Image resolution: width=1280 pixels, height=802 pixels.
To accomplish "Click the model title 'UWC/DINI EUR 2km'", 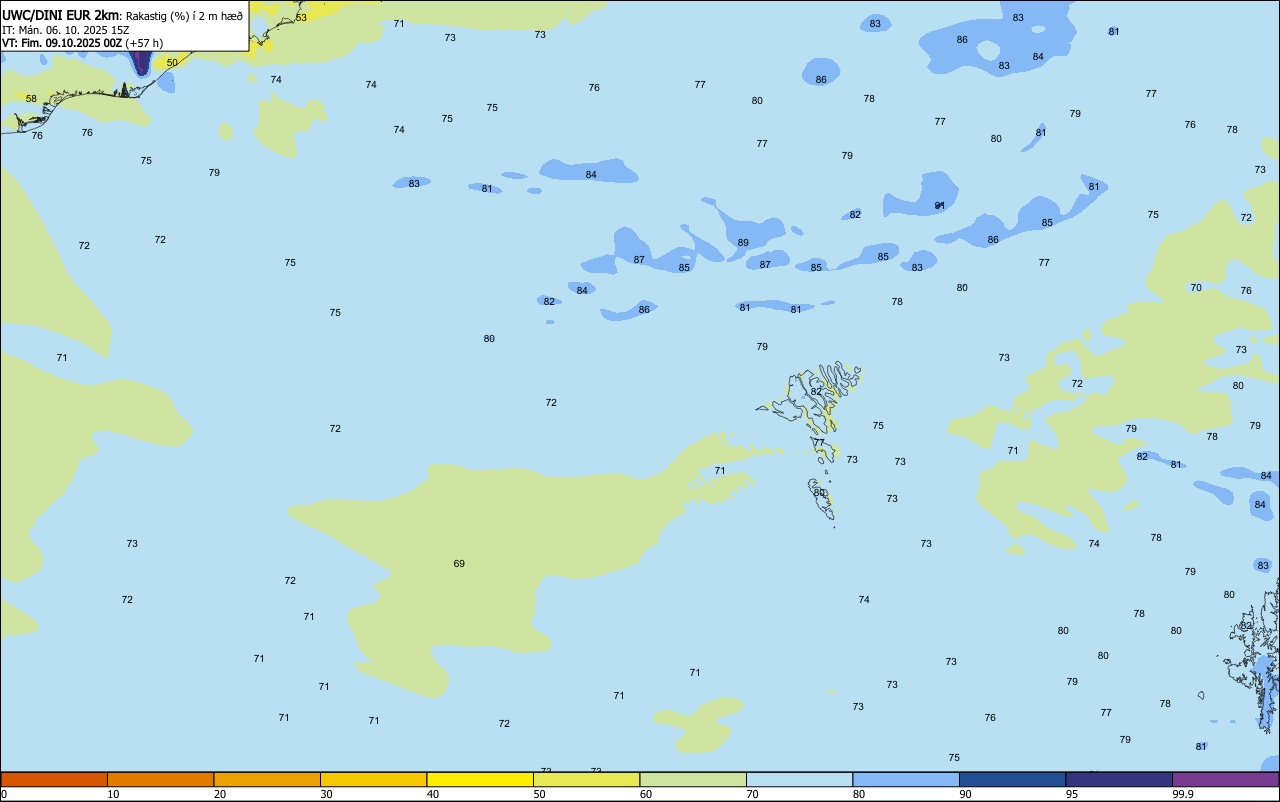I will point(60,15).
